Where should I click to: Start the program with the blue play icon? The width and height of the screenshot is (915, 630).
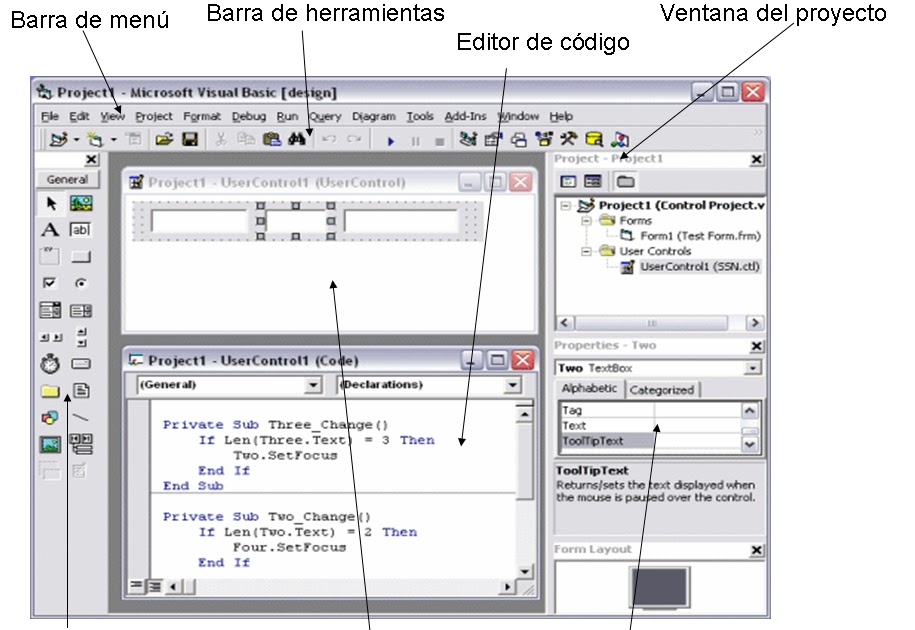pos(391,141)
